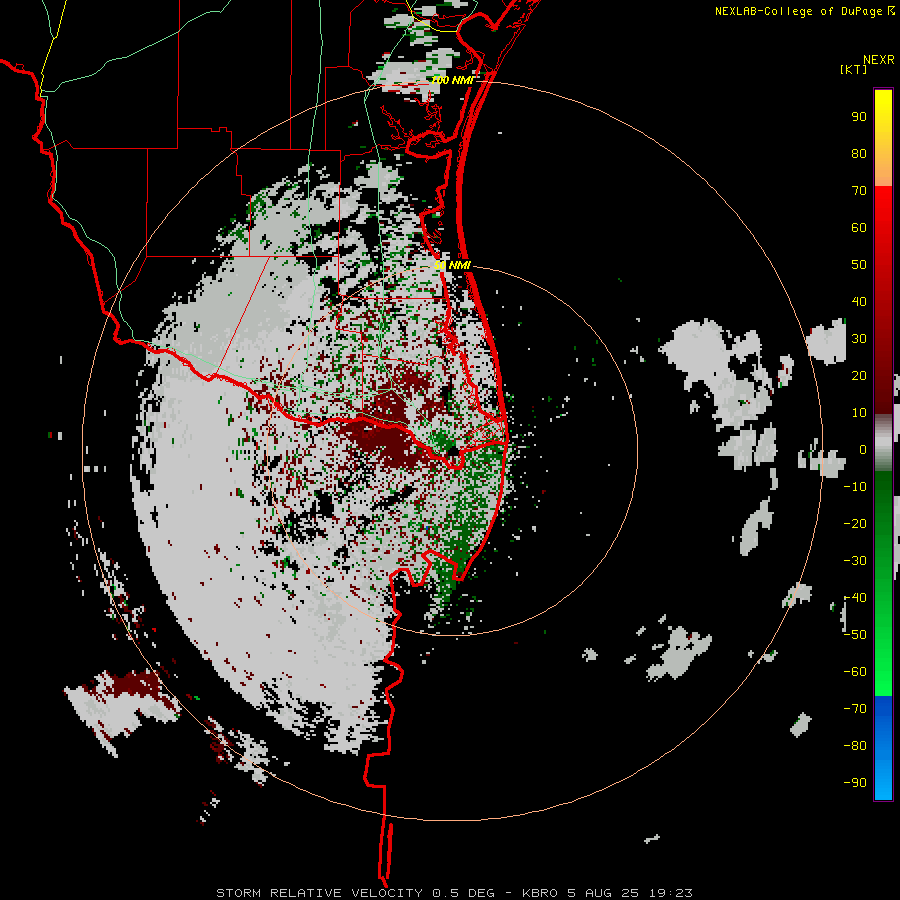900x900 pixels.
Task: Click the -90 value on the velocity scale
Action: pyautogui.click(x=855, y=783)
